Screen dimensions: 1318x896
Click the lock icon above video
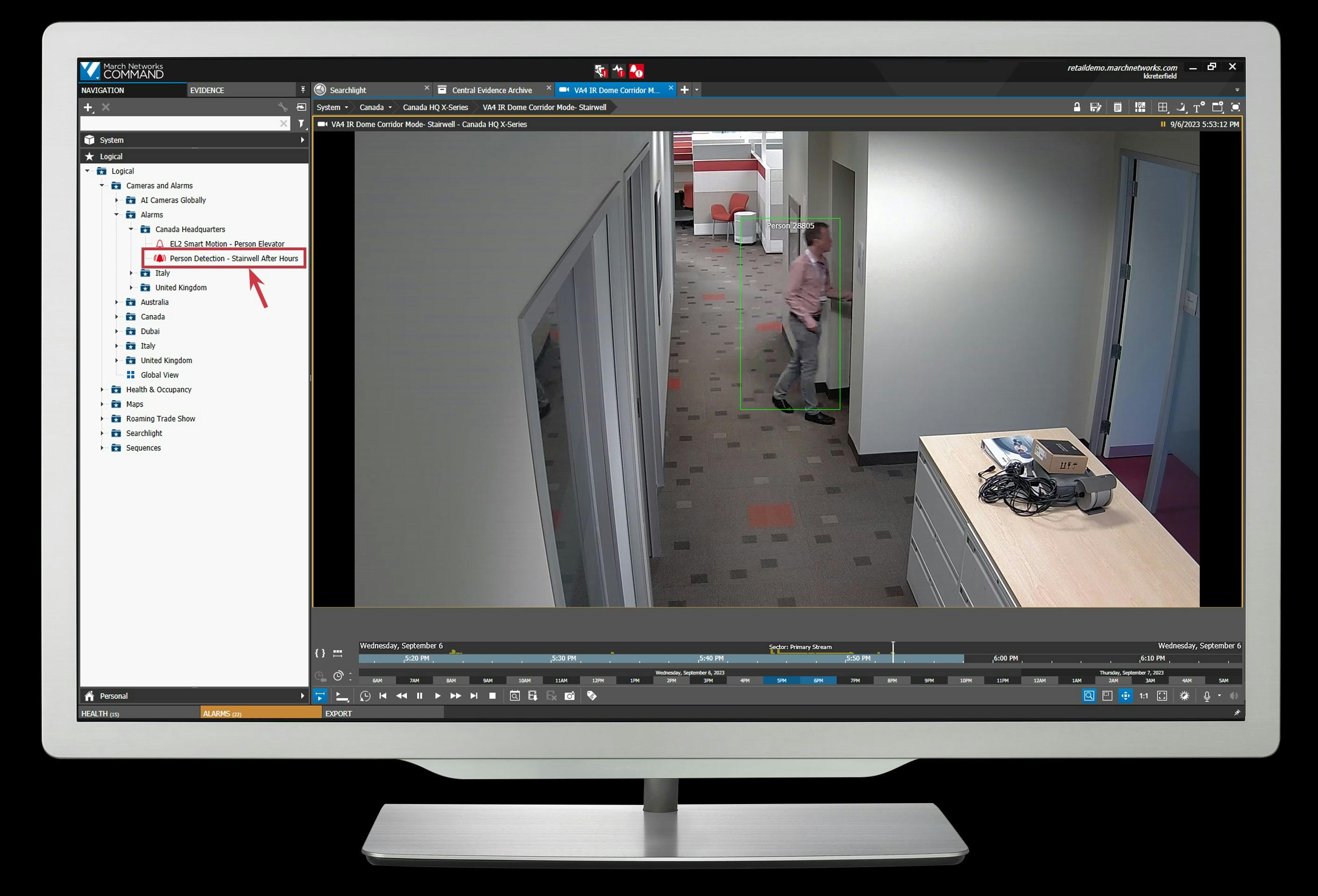pos(1077,107)
